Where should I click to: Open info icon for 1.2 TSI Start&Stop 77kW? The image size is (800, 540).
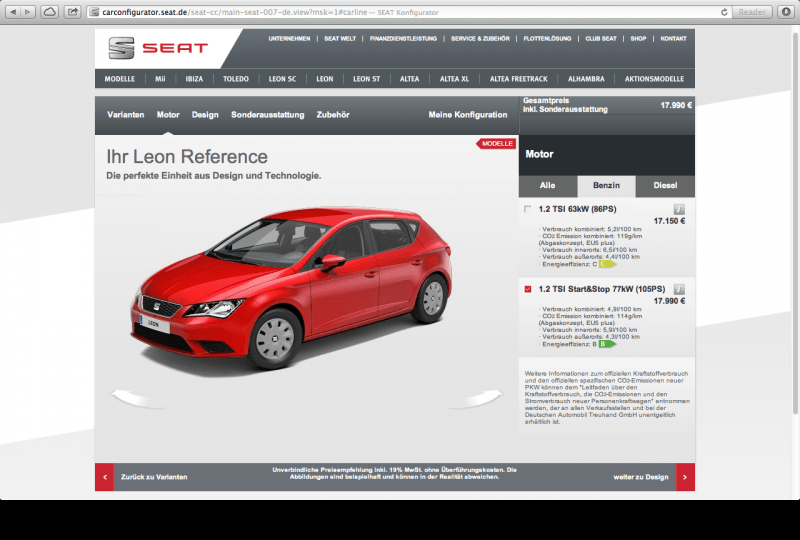coord(679,289)
